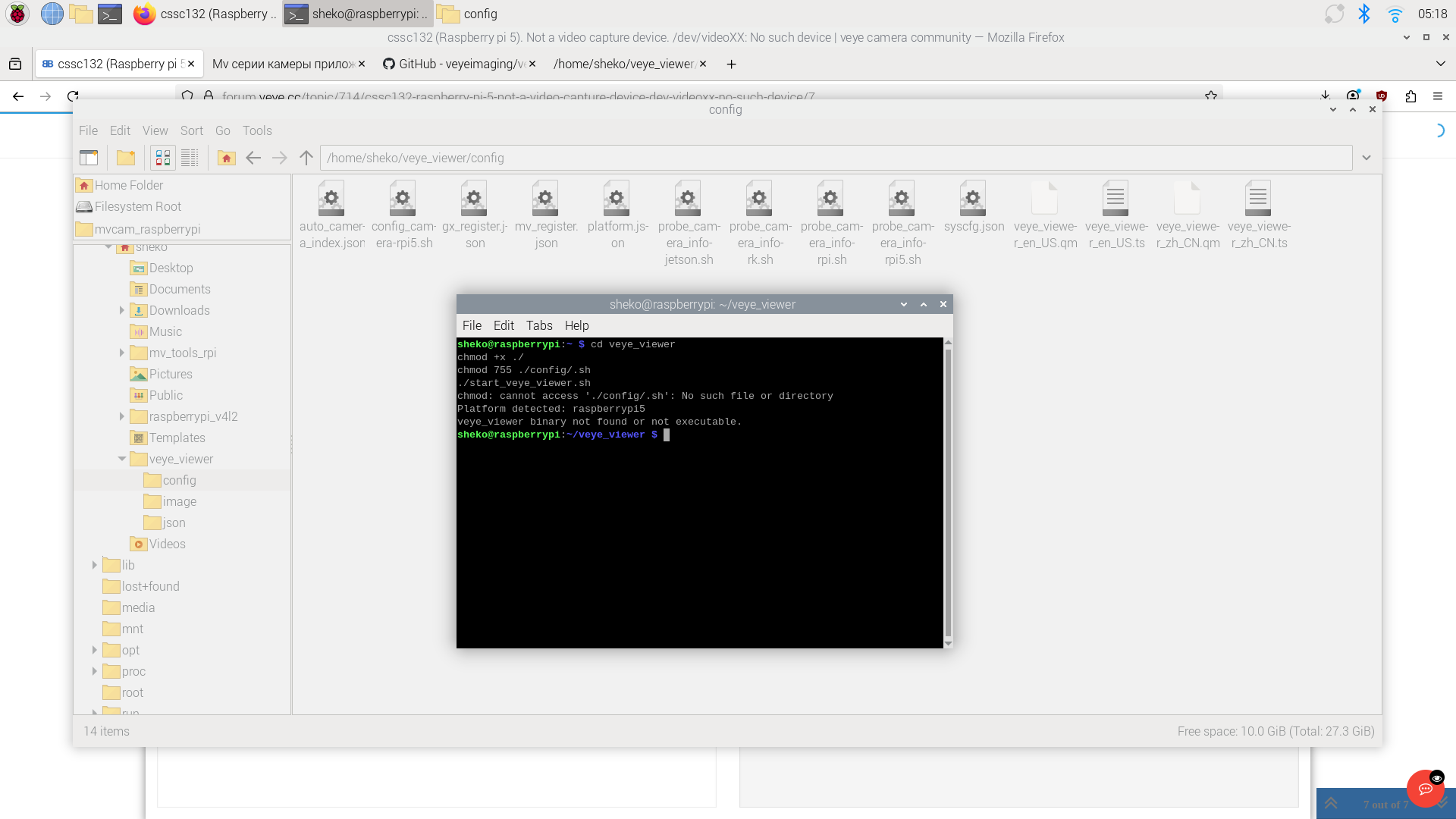Click terminal vertical scrollbar
1456x819 pixels.
tap(947, 493)
